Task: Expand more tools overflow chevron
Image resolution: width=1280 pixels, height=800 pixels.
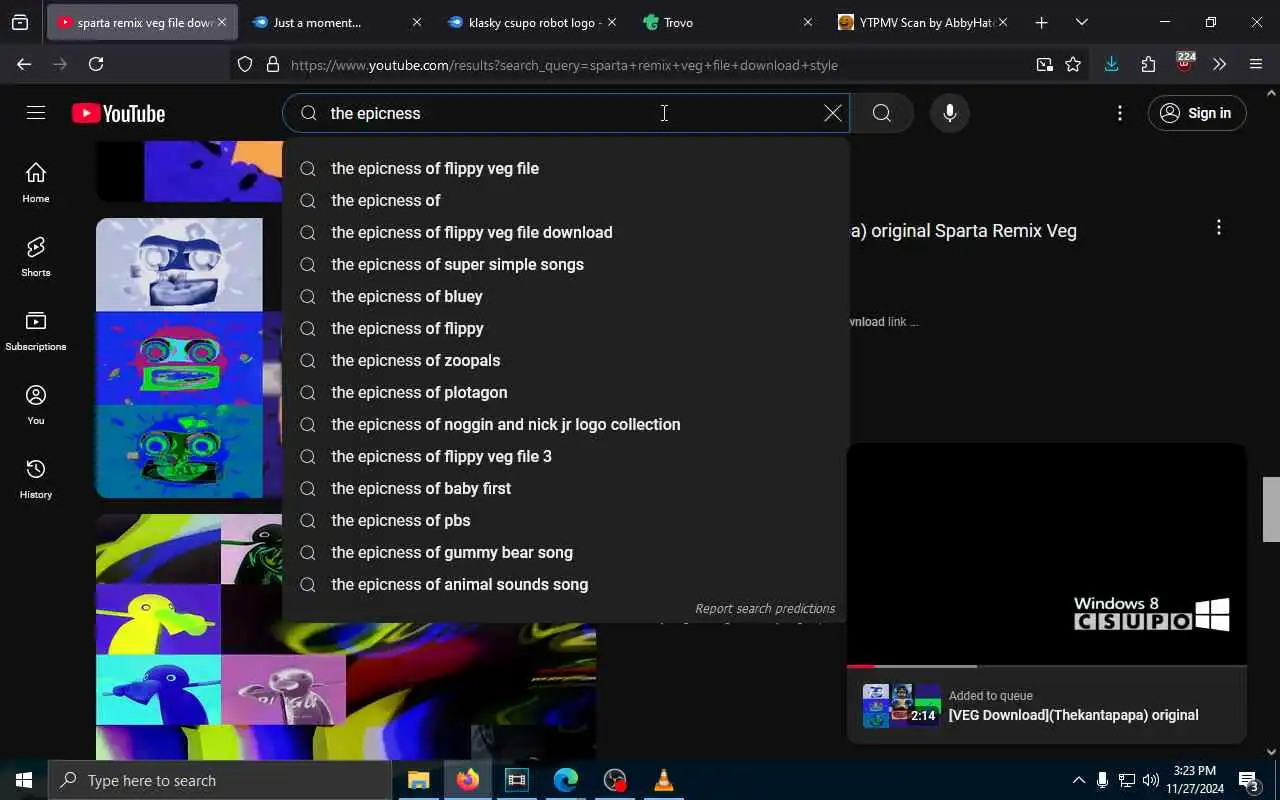Action: coord(1219,65)
